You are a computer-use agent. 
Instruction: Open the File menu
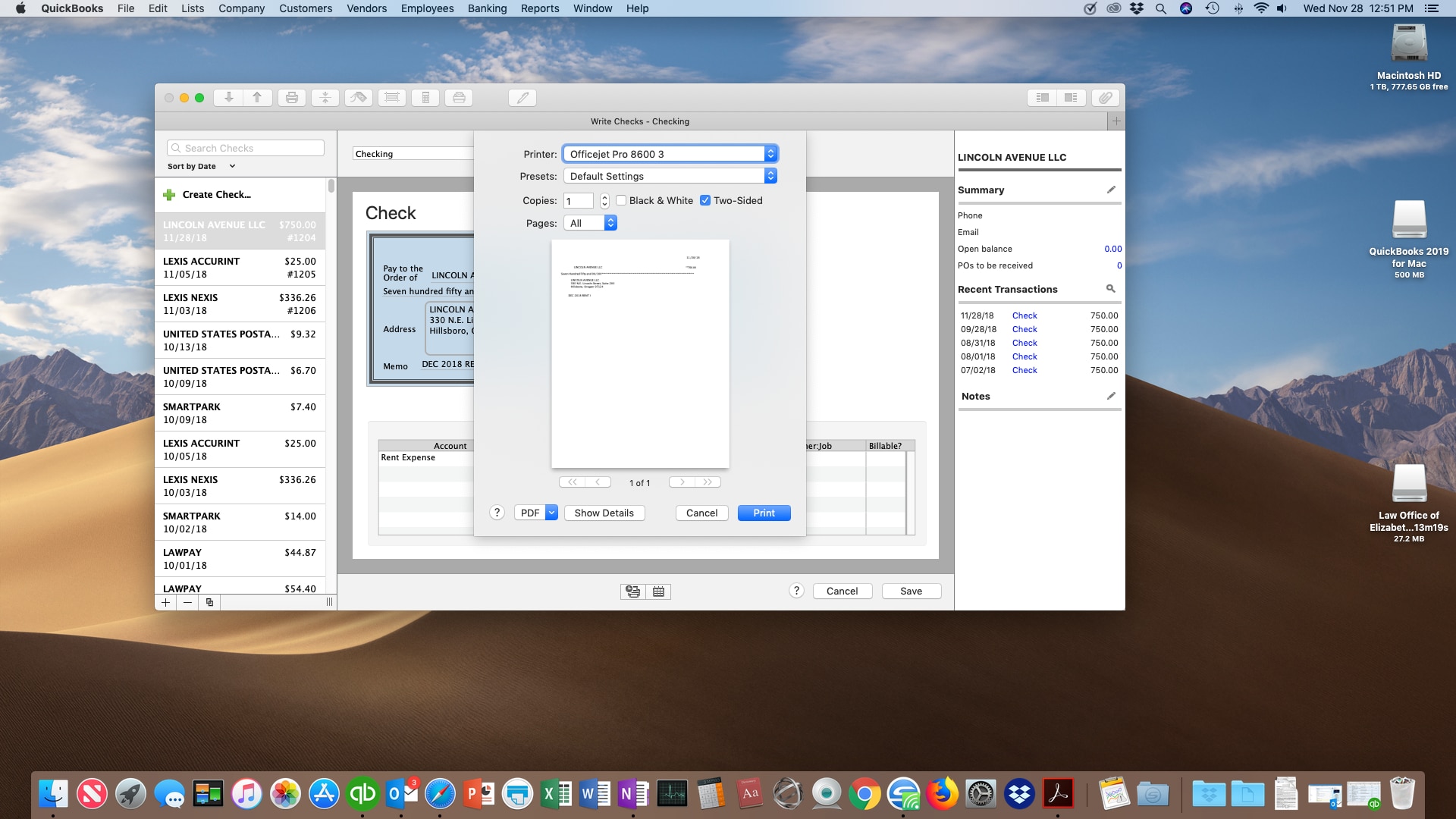click(126, 8)
